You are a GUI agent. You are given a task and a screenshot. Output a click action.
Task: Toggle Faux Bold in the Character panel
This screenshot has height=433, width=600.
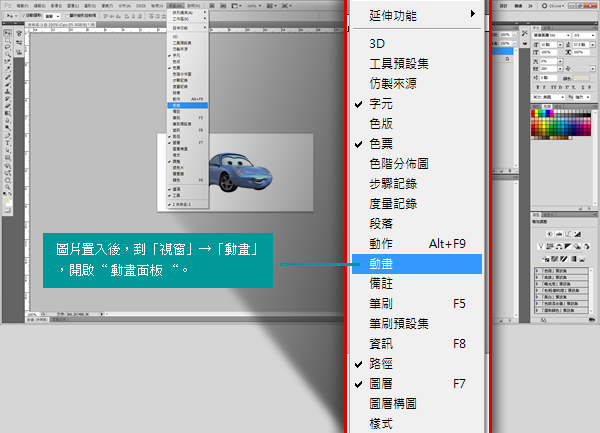click(538, 87)
